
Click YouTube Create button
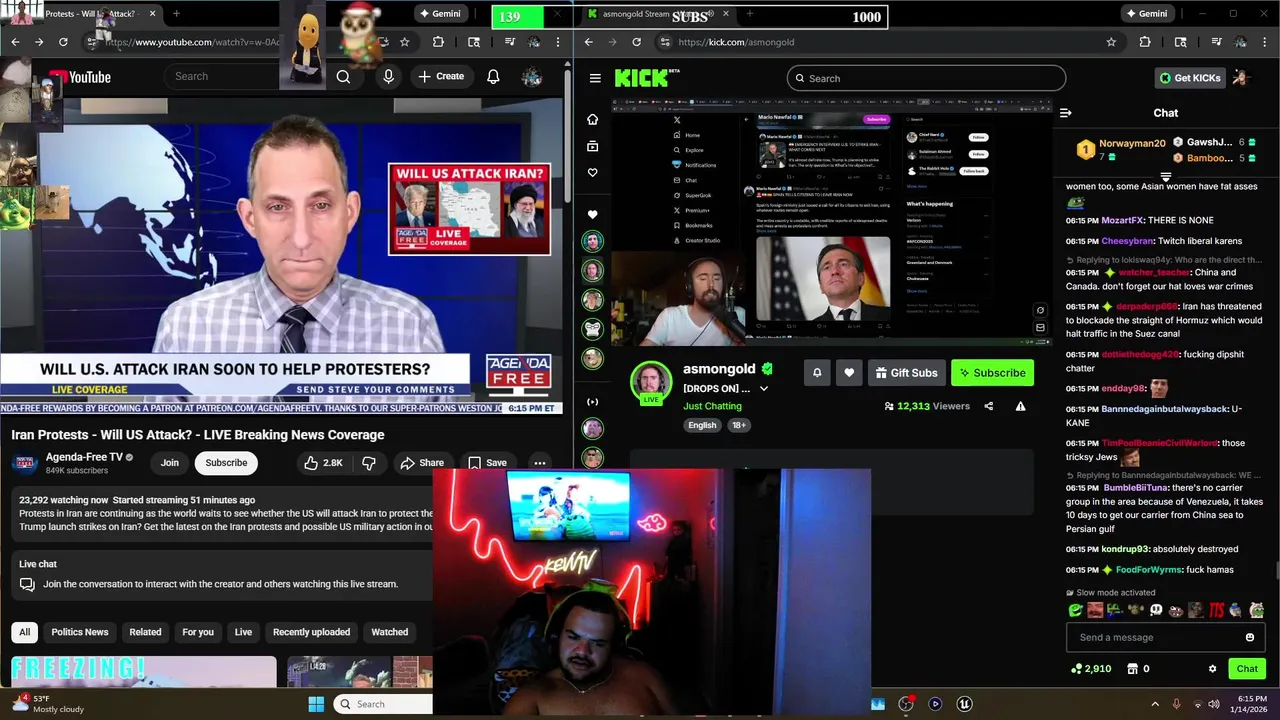[x=441, y=77]
